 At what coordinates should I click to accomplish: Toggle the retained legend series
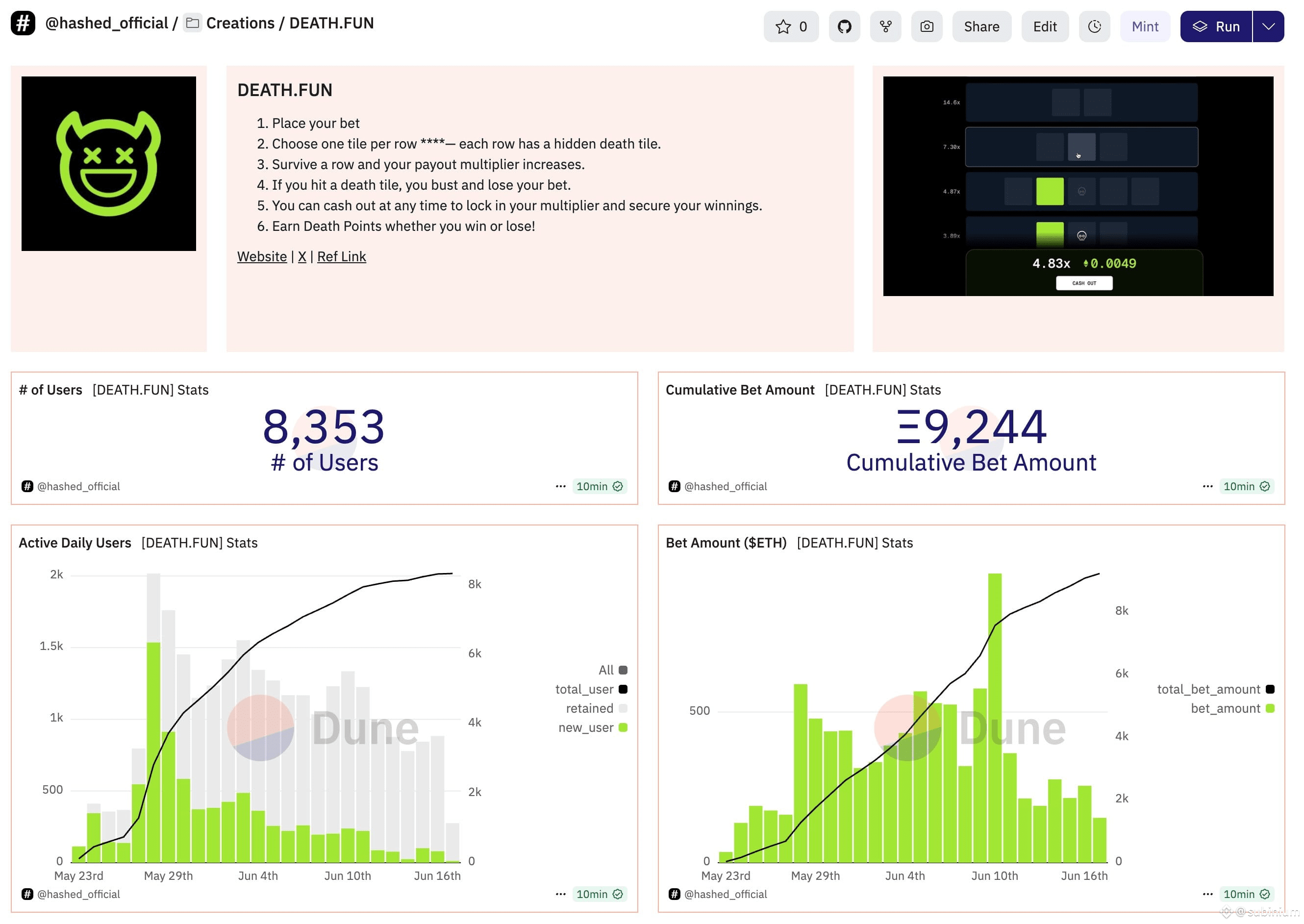596,708
